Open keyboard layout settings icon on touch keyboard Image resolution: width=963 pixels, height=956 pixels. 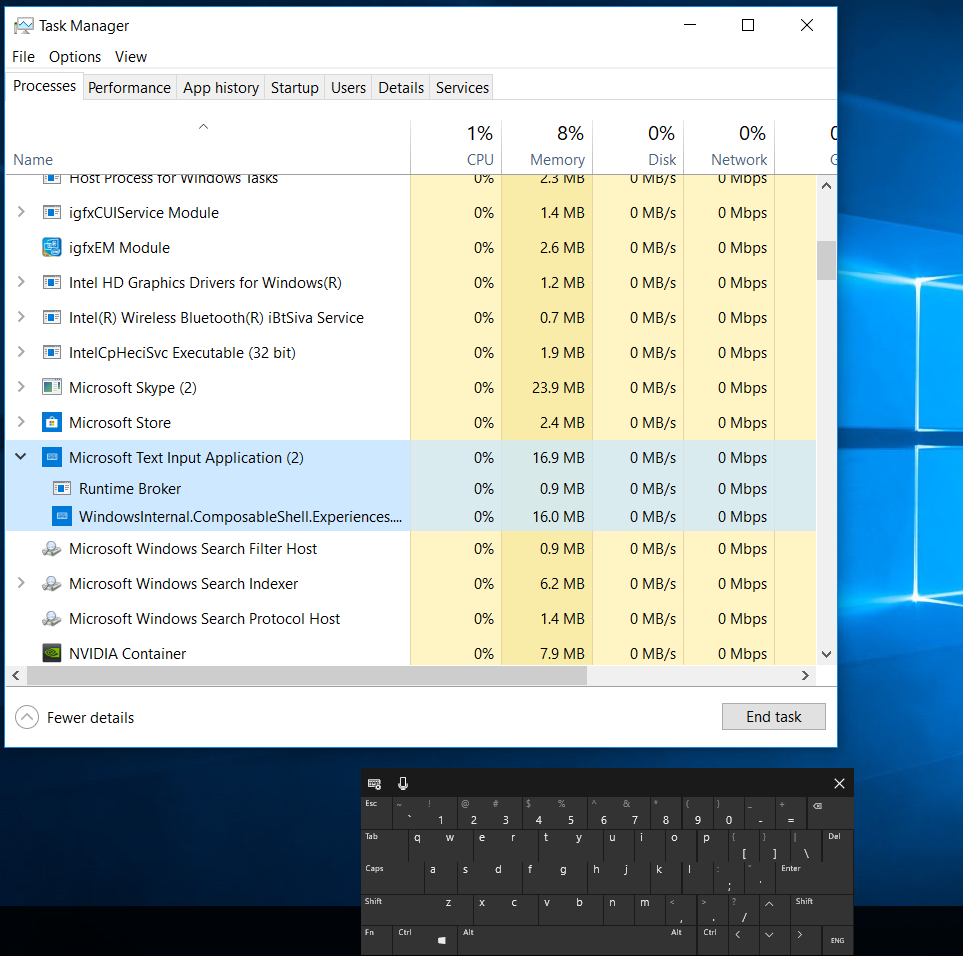(375, 783)
